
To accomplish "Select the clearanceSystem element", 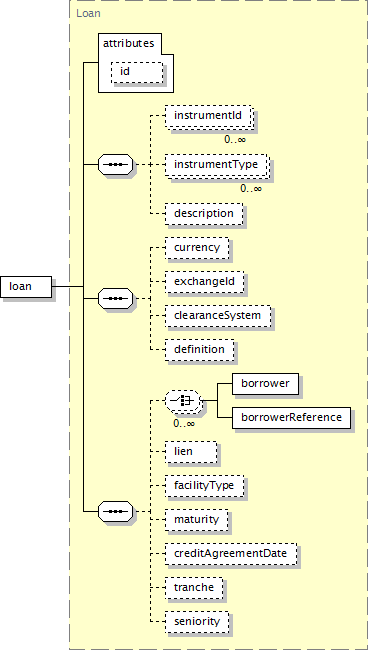I will tap(218, 316).
